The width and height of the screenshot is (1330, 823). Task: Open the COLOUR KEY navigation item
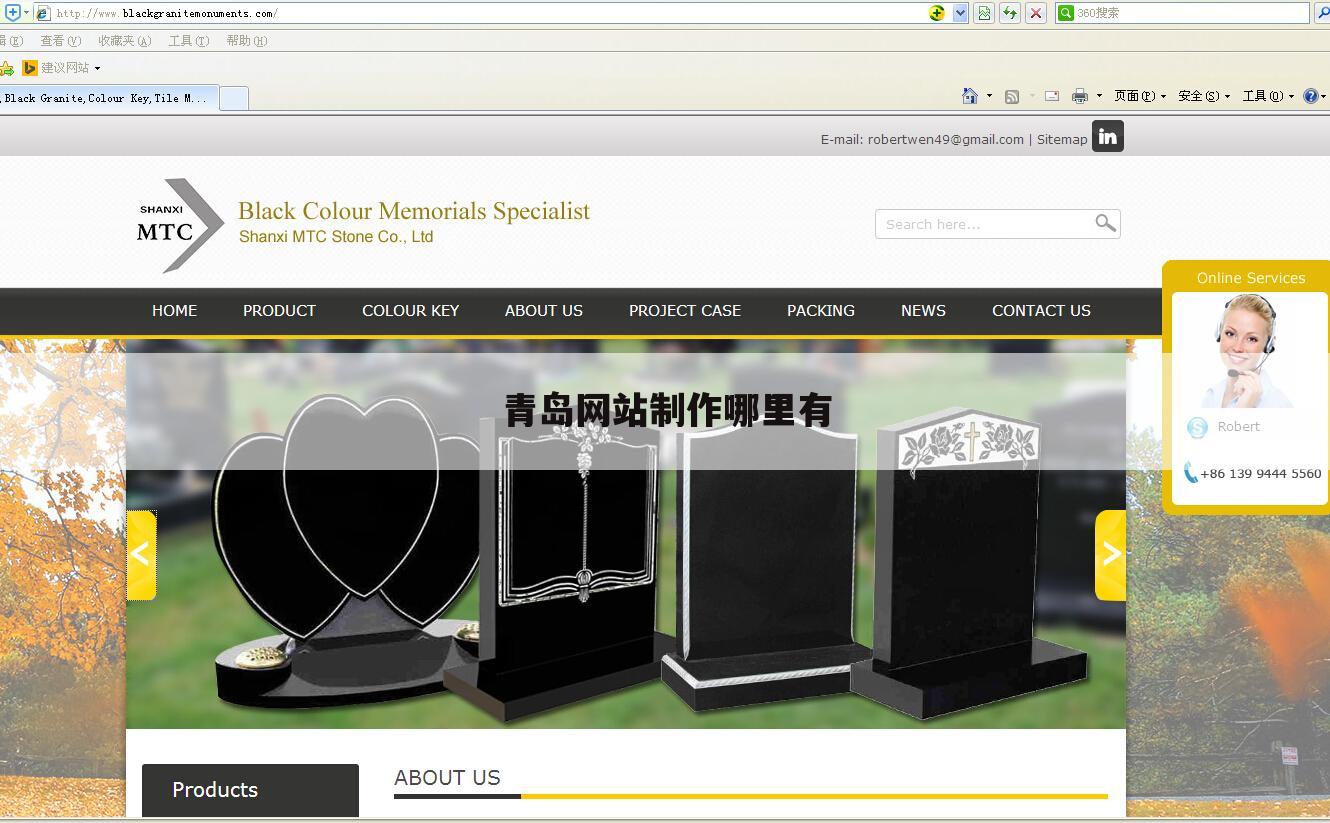(410, 311)
